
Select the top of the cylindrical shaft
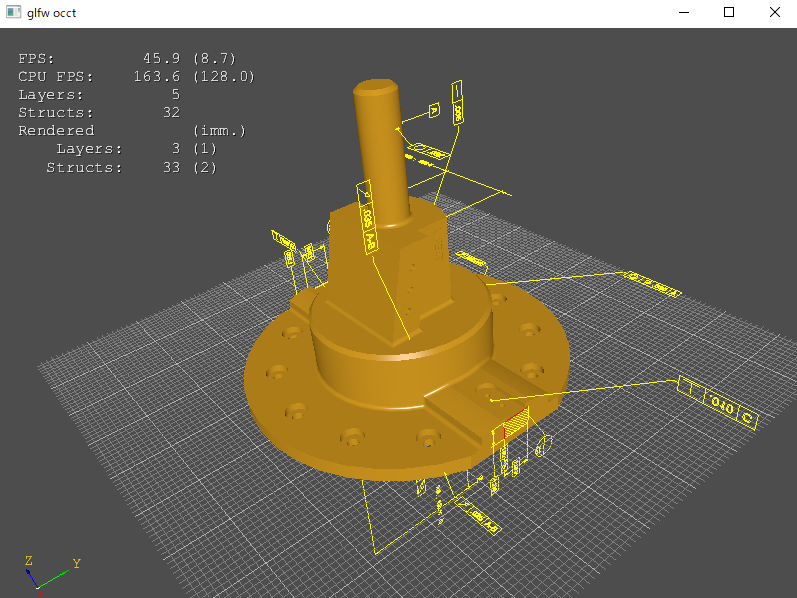tap(376, 88)
